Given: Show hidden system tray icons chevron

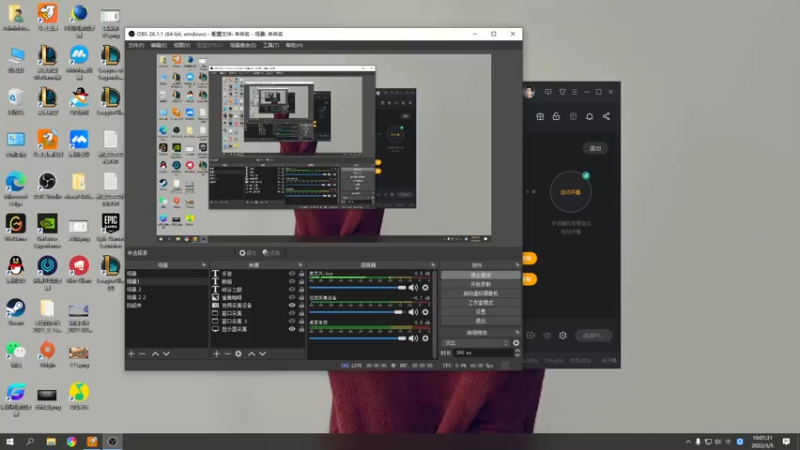Looking at the screenshot, I should pos(688,442).
